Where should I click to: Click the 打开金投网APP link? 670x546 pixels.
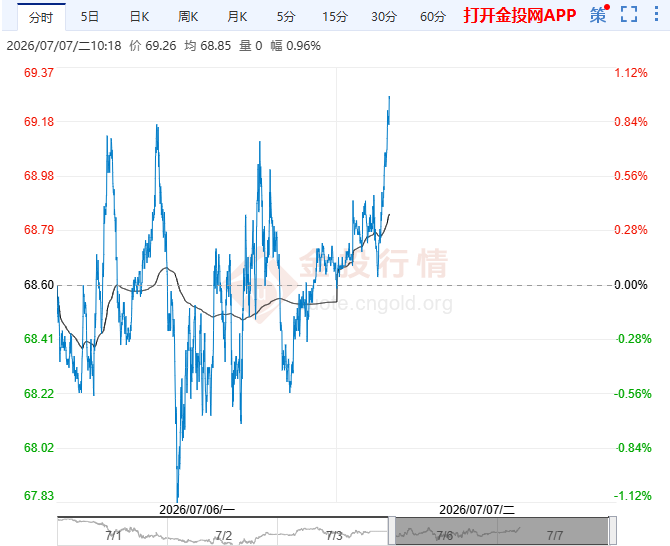pyautogui.click(x=520, y=15)
